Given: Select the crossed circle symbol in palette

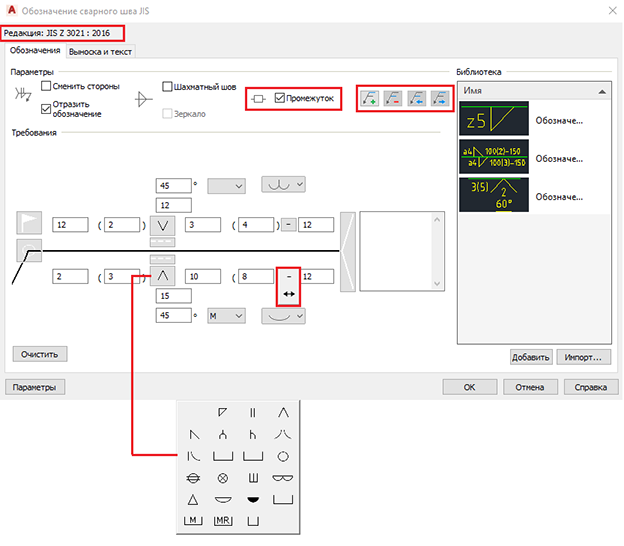Looking at the screenshot, I should (x=222, y=478).
